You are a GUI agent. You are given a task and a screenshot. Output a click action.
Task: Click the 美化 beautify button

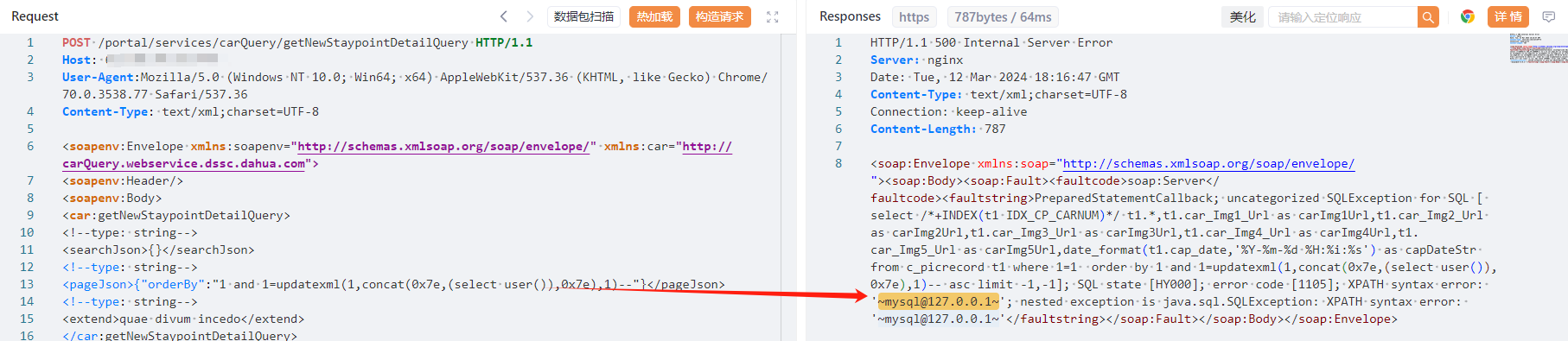click(1242, 16)
